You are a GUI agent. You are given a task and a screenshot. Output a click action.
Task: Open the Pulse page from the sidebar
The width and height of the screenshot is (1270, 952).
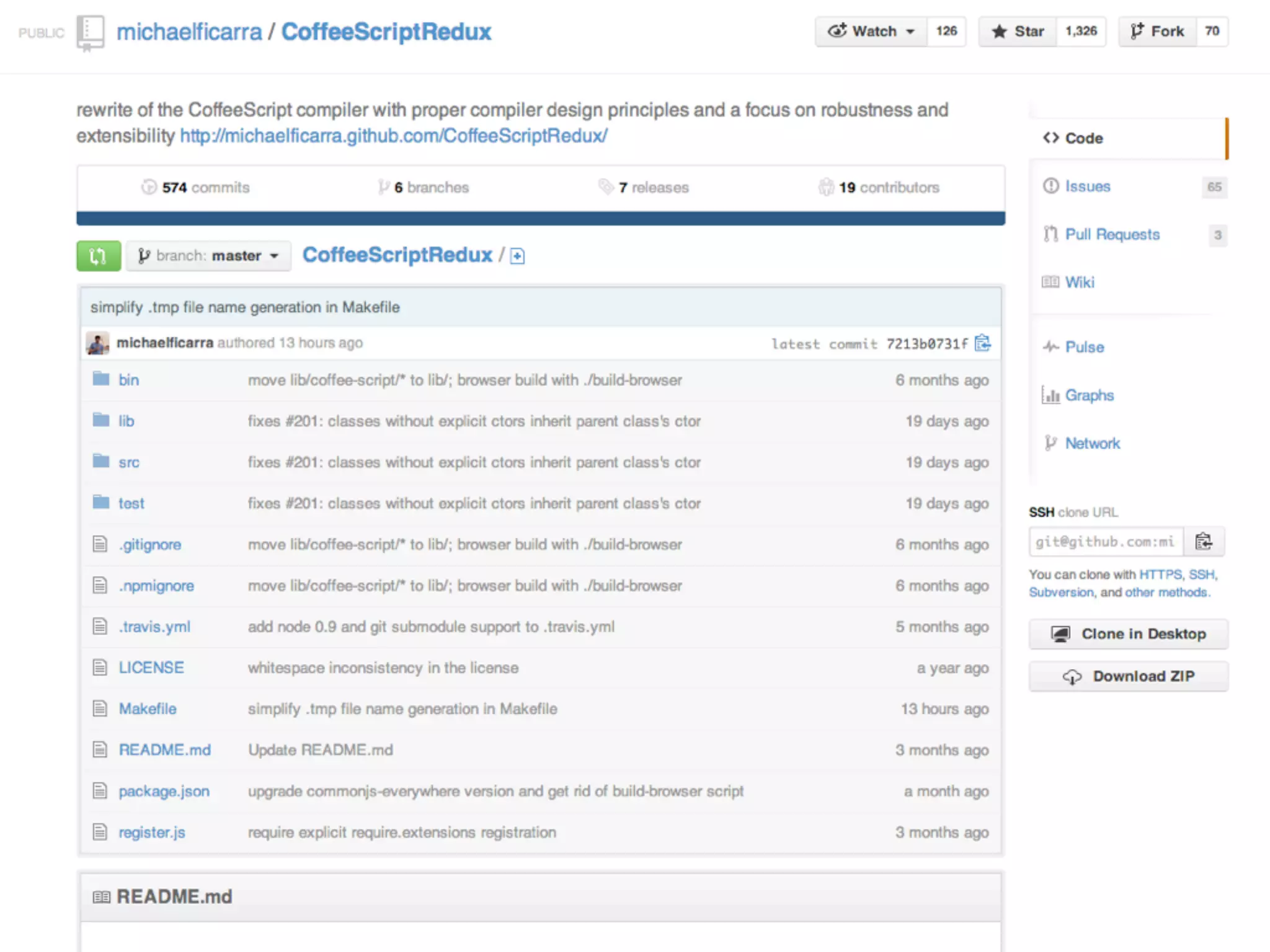1084,347
